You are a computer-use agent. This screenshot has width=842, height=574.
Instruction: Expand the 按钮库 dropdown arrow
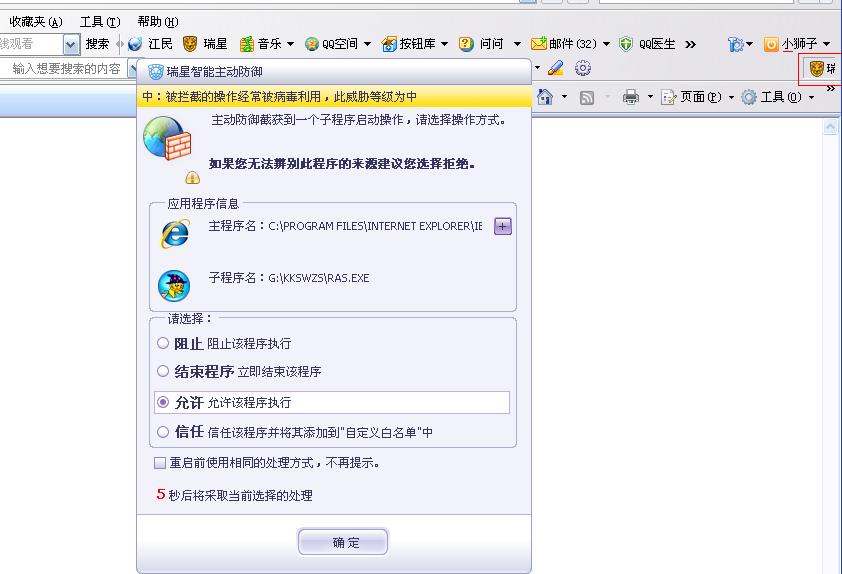(445, 44)
